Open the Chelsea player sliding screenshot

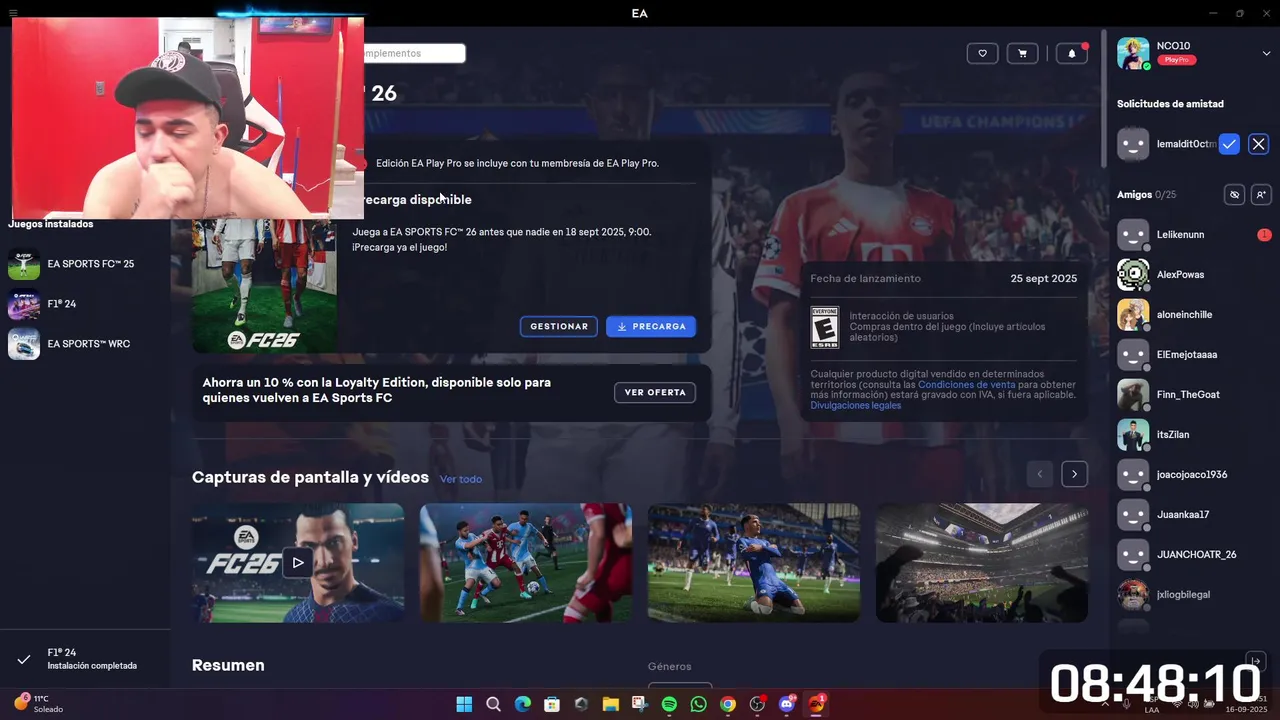coord(754,562)
